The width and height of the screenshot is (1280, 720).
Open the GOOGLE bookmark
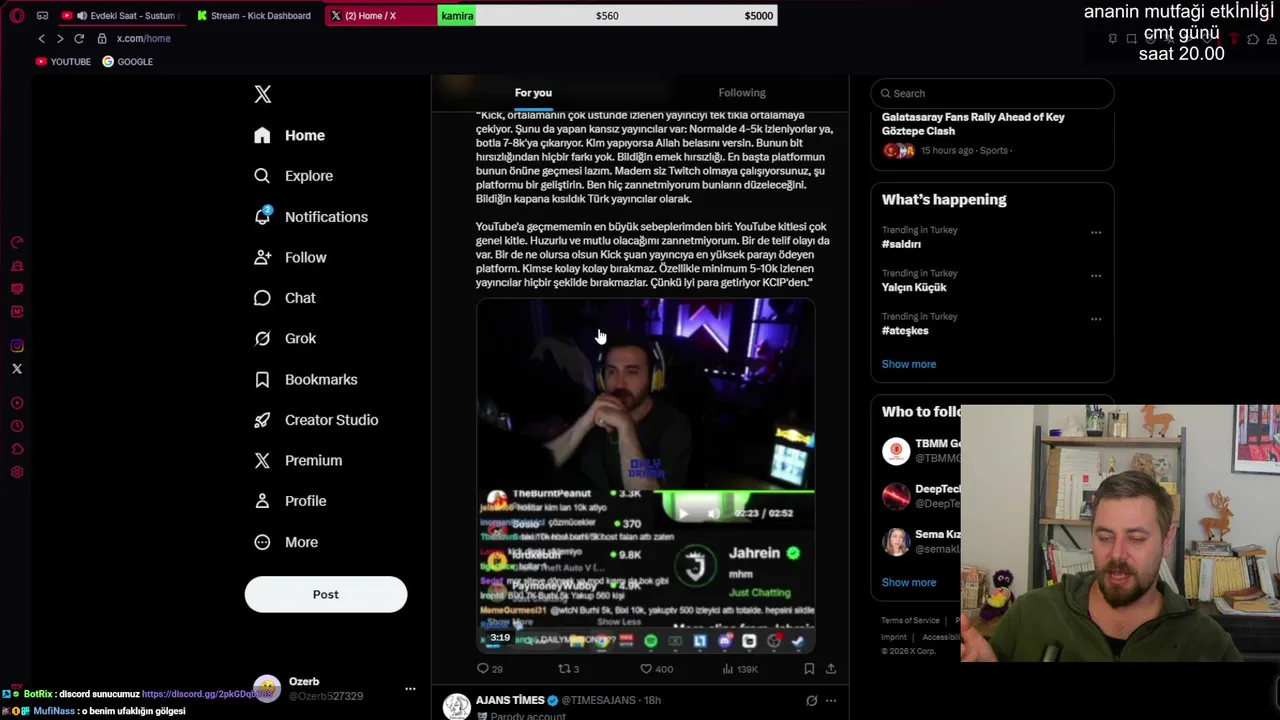click(127, 62)
